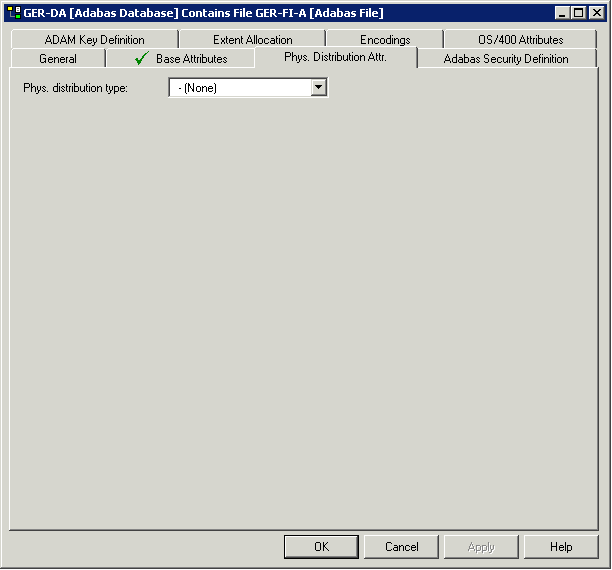The height and width of the screenshot is (570, 612).
Task: Click the green checkmark on Base Attributes
Action: point(141,59)
